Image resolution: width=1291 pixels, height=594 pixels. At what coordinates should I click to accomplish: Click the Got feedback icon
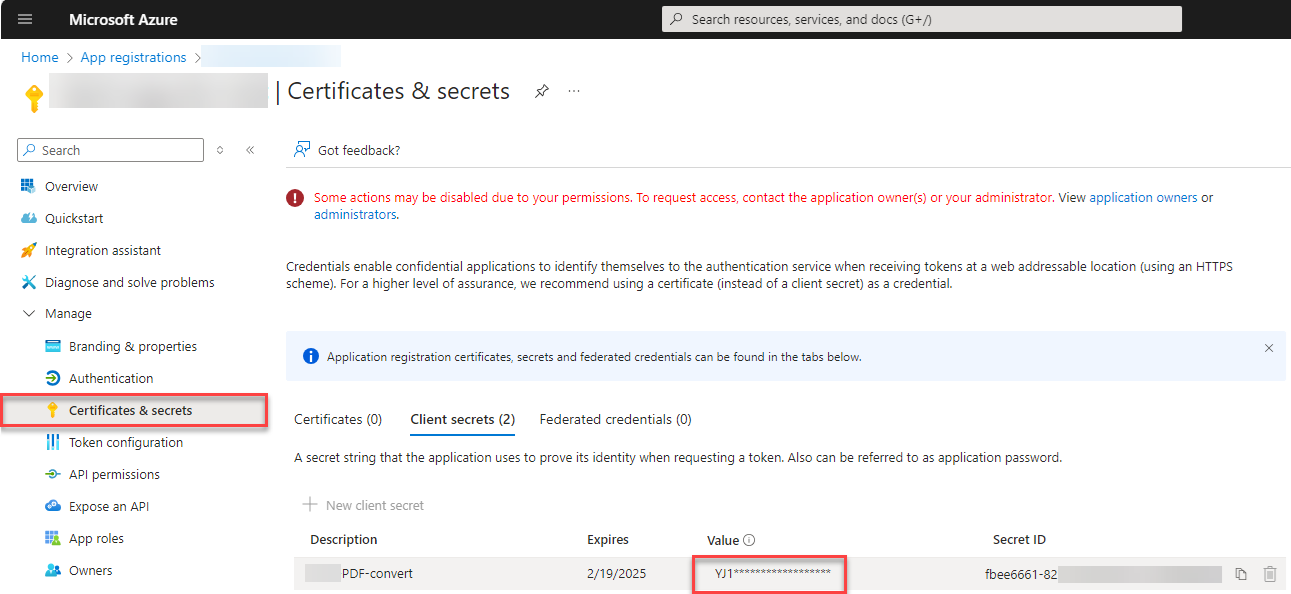301,150
